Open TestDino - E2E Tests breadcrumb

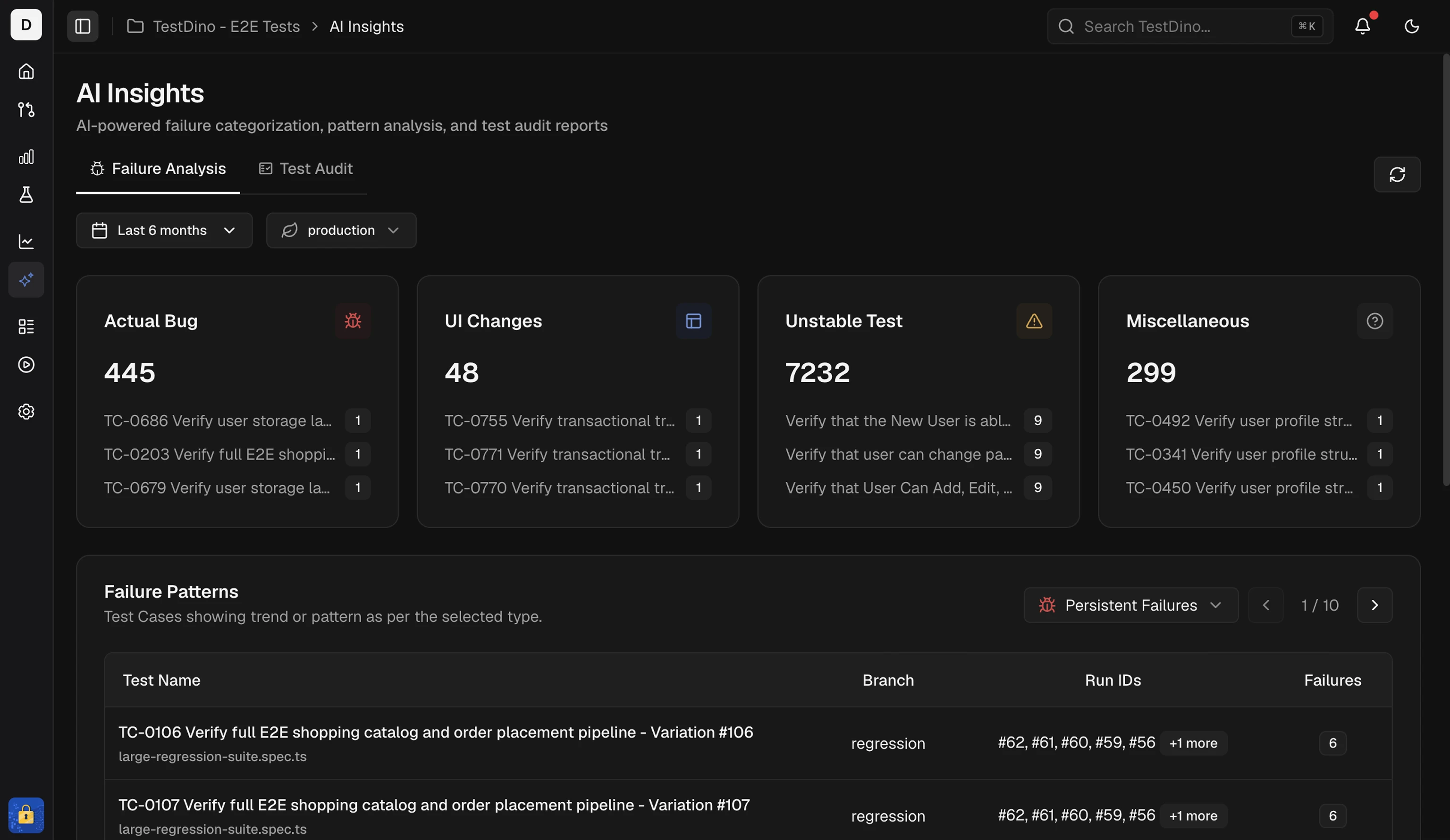[x=226, y=26]
